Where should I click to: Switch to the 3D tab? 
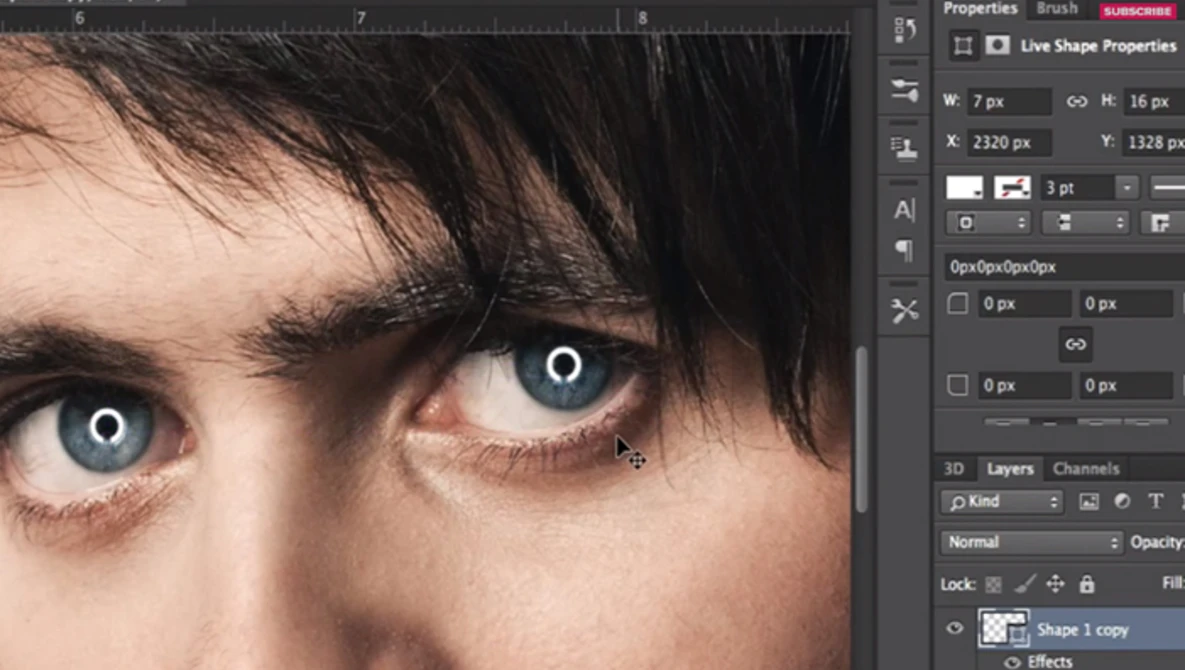954,469
